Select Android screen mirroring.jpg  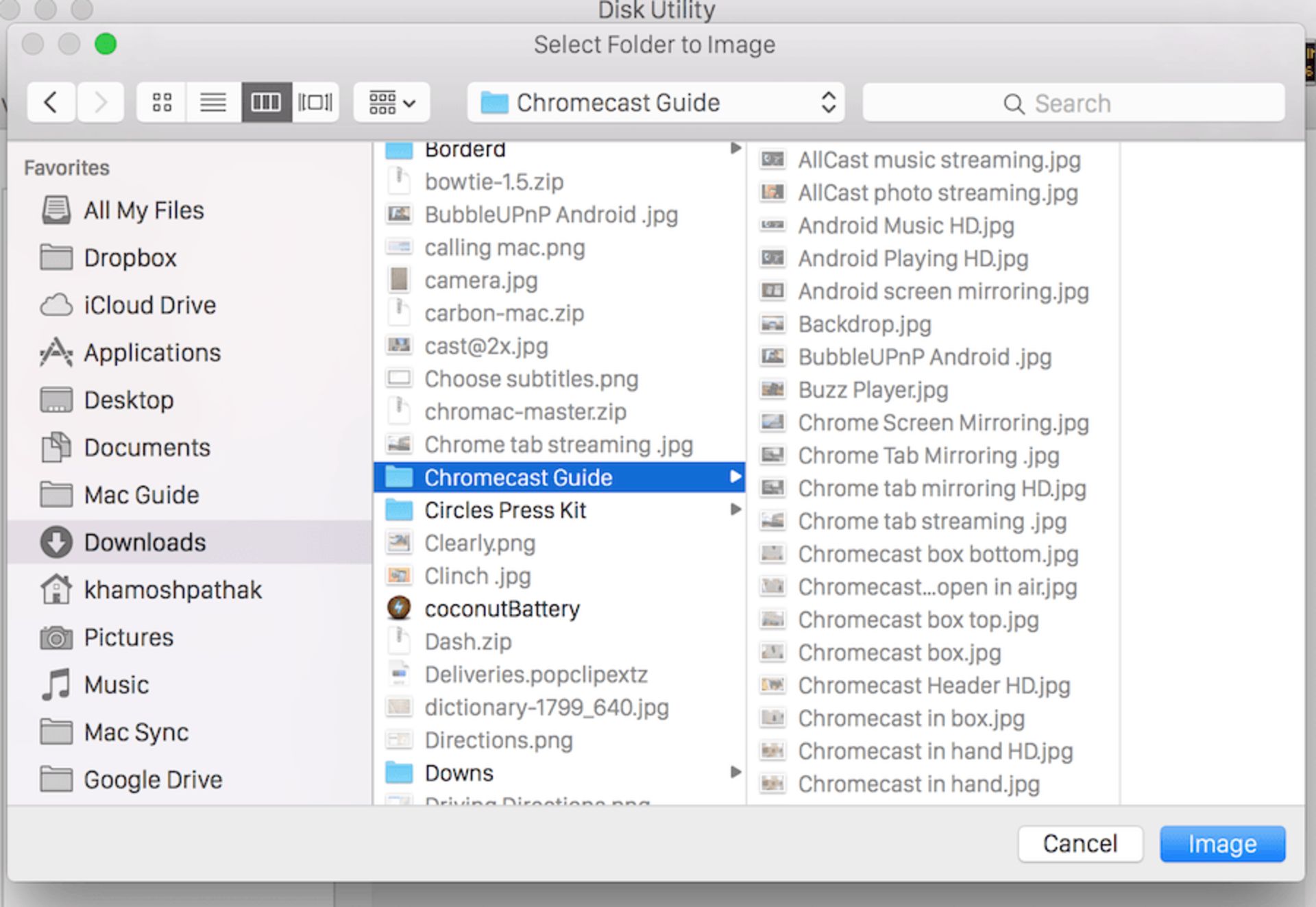pyautogui.click(x=933, y=291)
